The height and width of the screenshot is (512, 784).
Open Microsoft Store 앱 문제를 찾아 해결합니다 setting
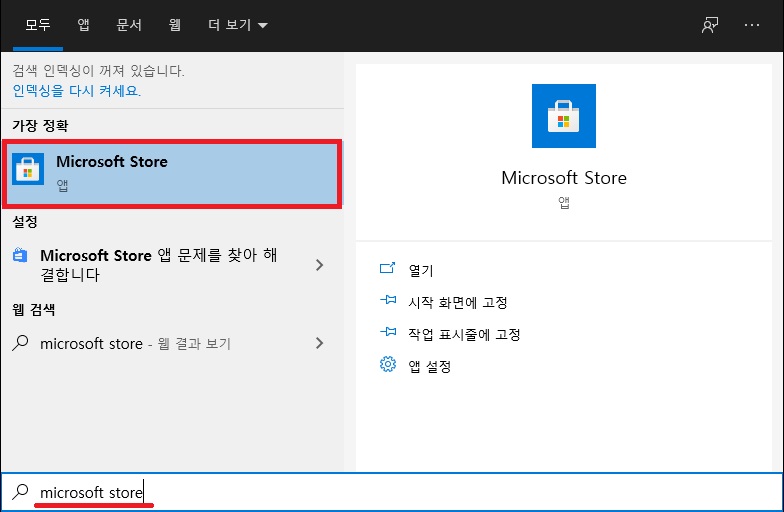click(x=172, y=265)
